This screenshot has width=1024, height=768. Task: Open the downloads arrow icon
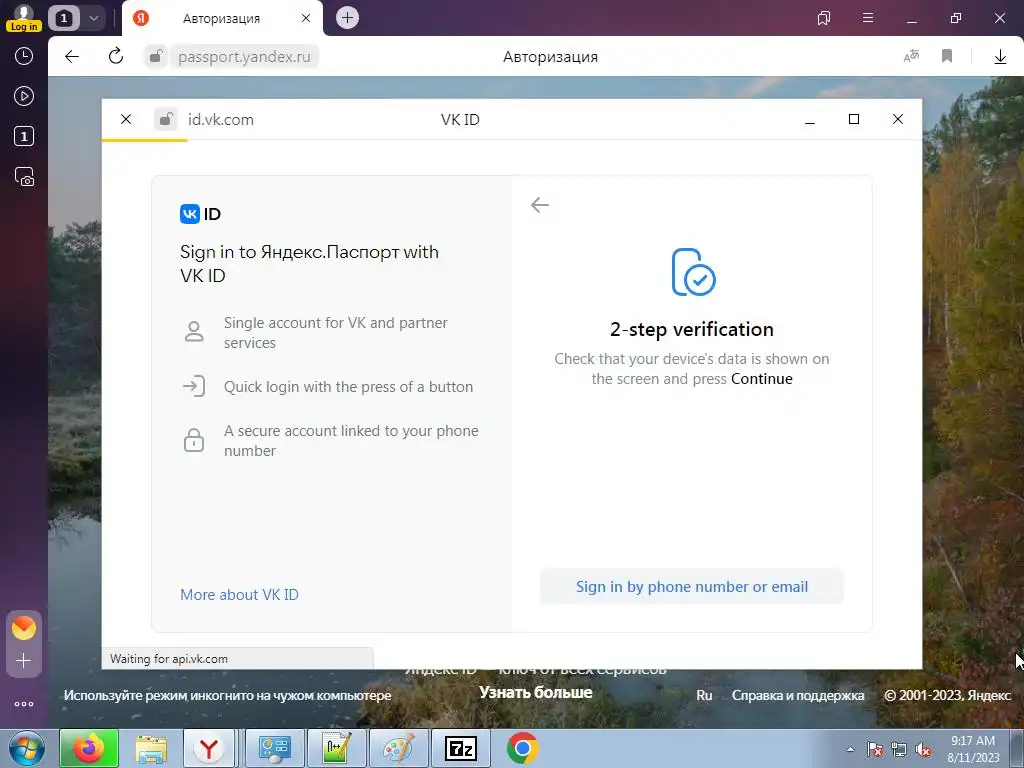[x=1000, y=57]
